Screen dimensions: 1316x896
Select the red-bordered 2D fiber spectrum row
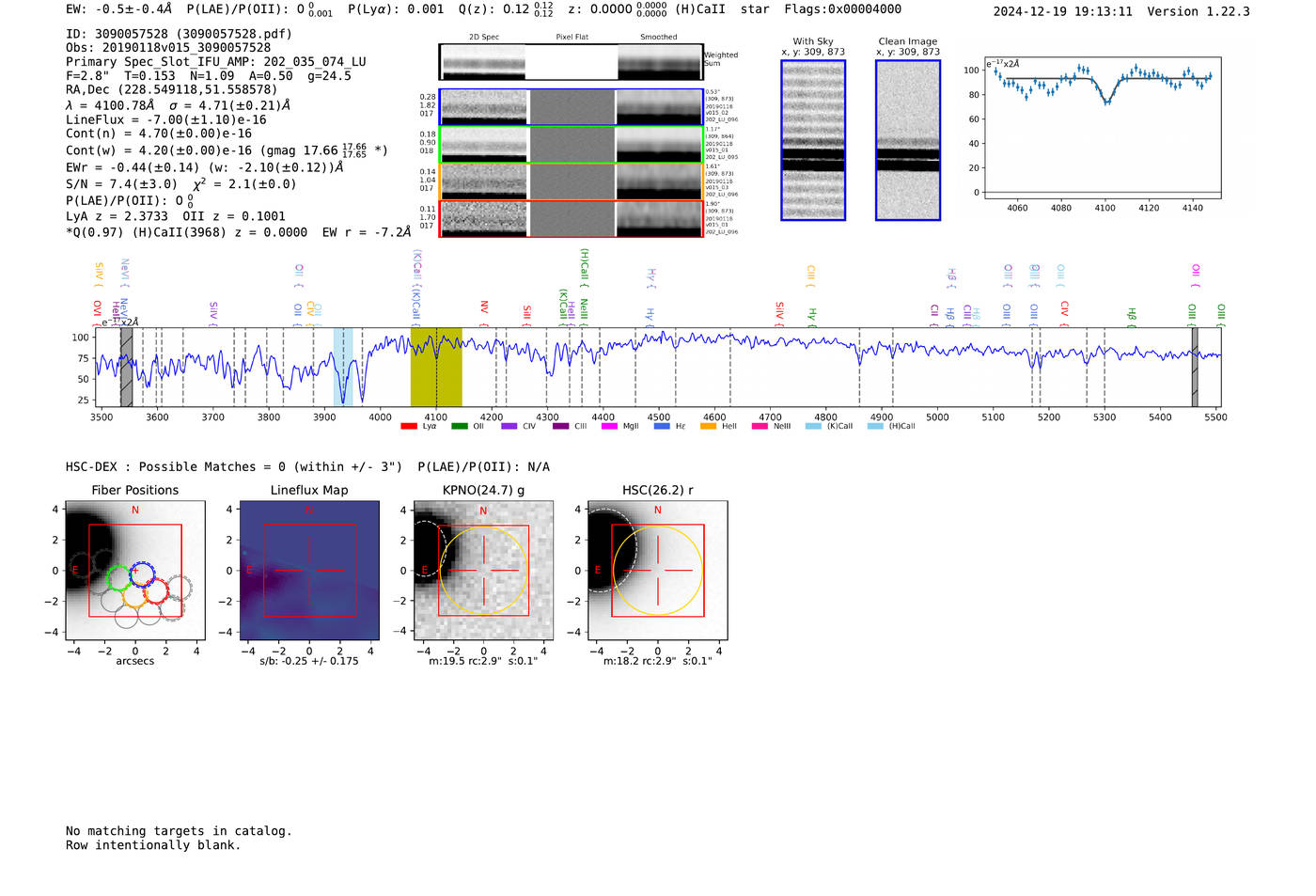(571, 219)
